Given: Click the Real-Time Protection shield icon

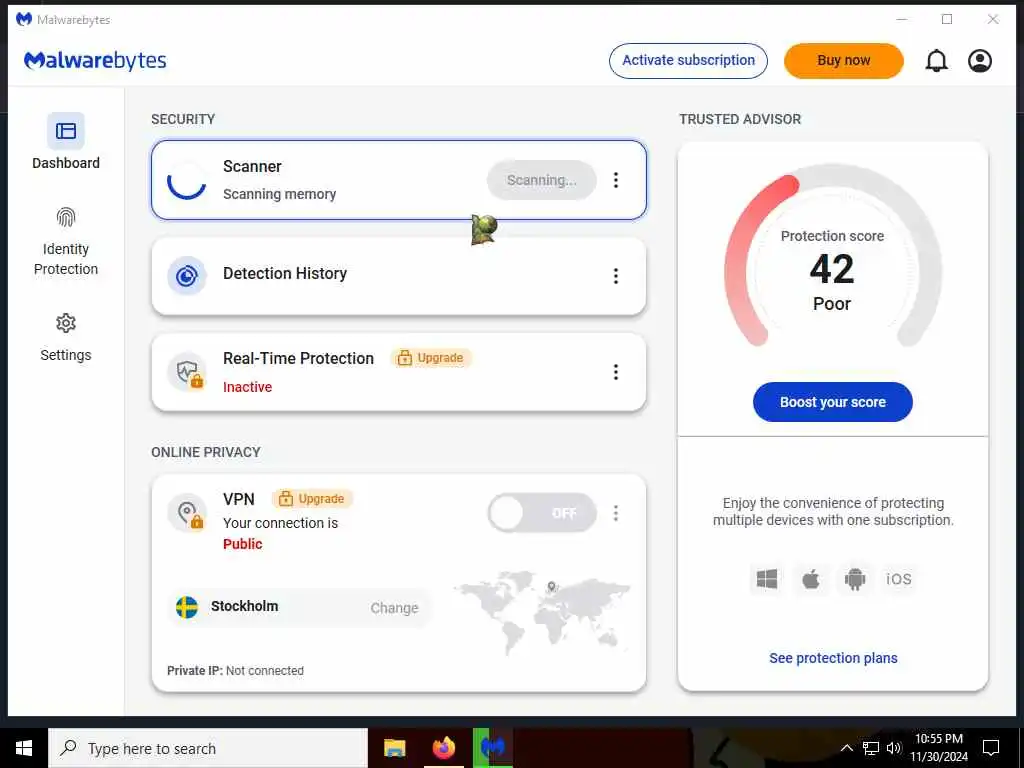Looking at the screenshot, I should pos(187,372).
